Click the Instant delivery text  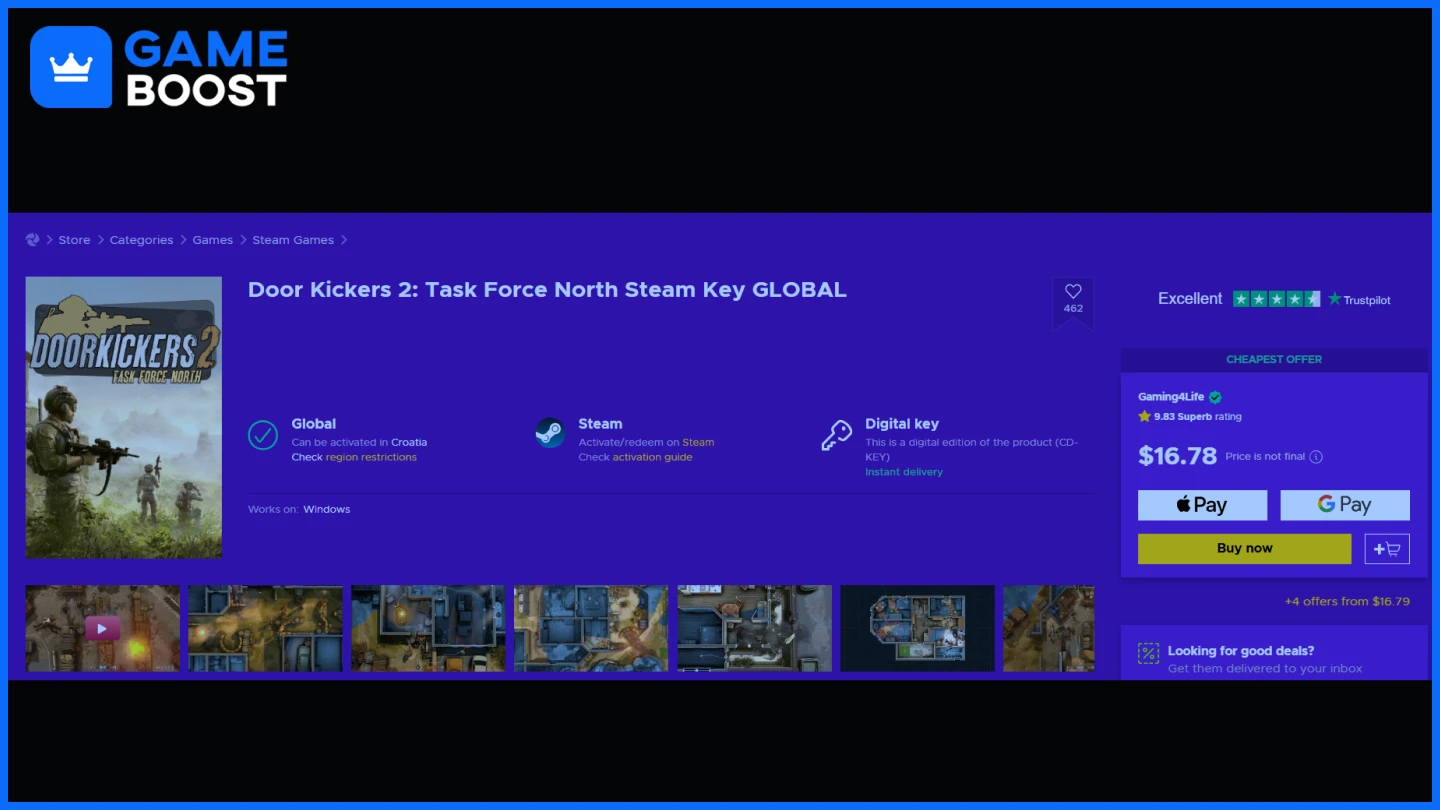pos(904,472)
